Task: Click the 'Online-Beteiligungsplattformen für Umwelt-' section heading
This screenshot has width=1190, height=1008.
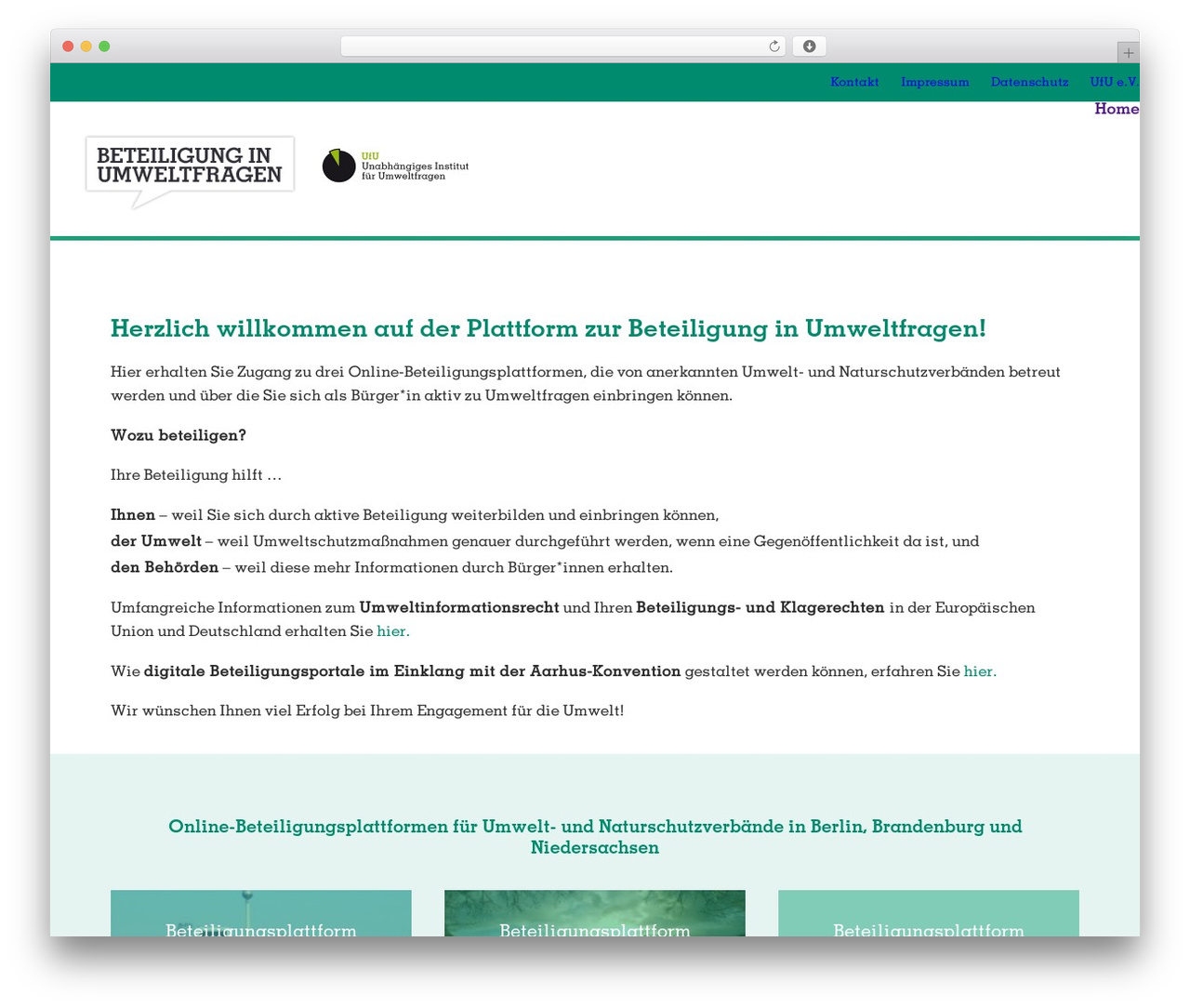Action: point(595,837)
